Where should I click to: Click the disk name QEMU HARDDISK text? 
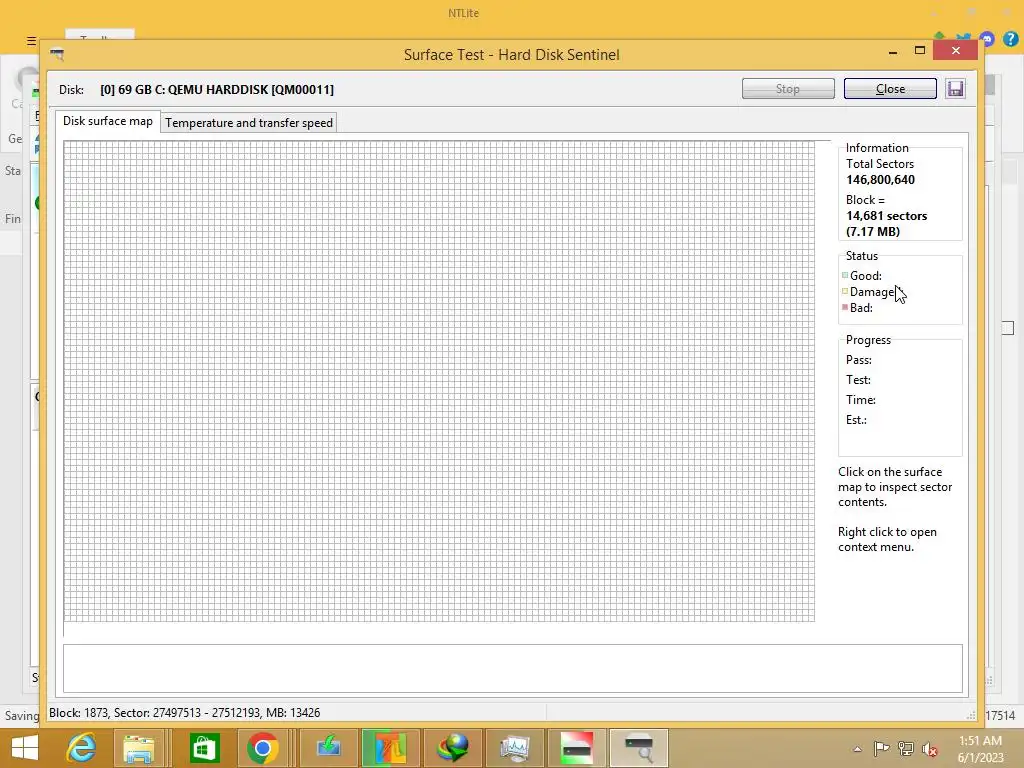pyautogui.click(x=217, y=89)
